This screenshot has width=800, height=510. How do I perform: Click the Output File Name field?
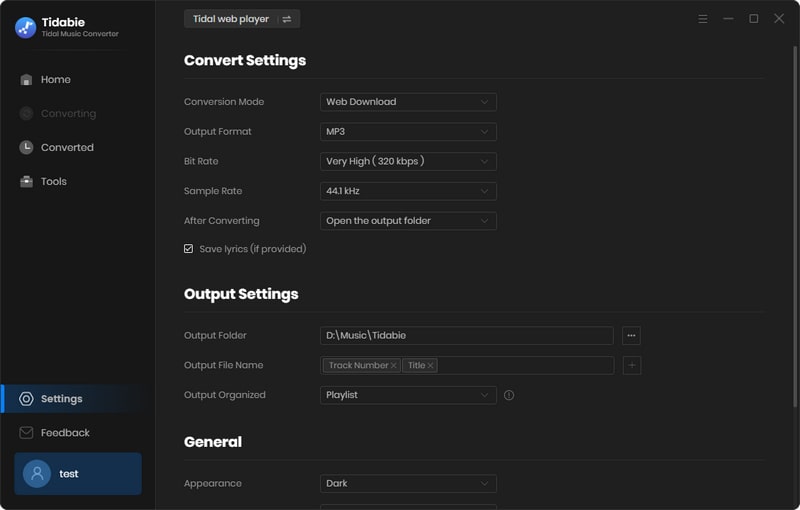467,365
